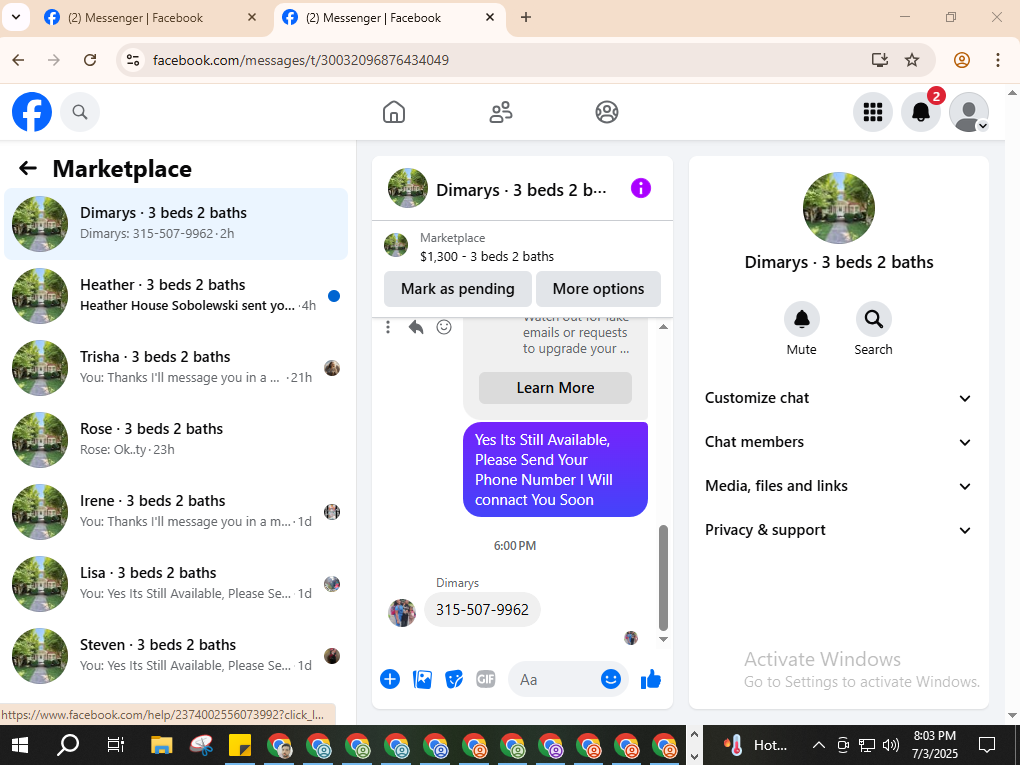1020x765 pixels.
Task: Open the purple conversation information icon
Action: [x=641, y=189]
